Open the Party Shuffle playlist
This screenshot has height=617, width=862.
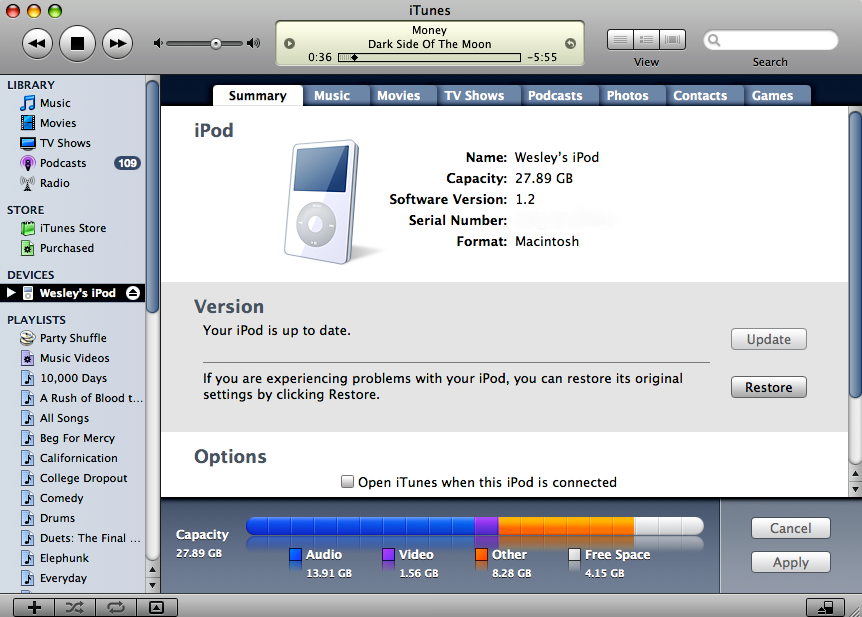click(73, 338)
